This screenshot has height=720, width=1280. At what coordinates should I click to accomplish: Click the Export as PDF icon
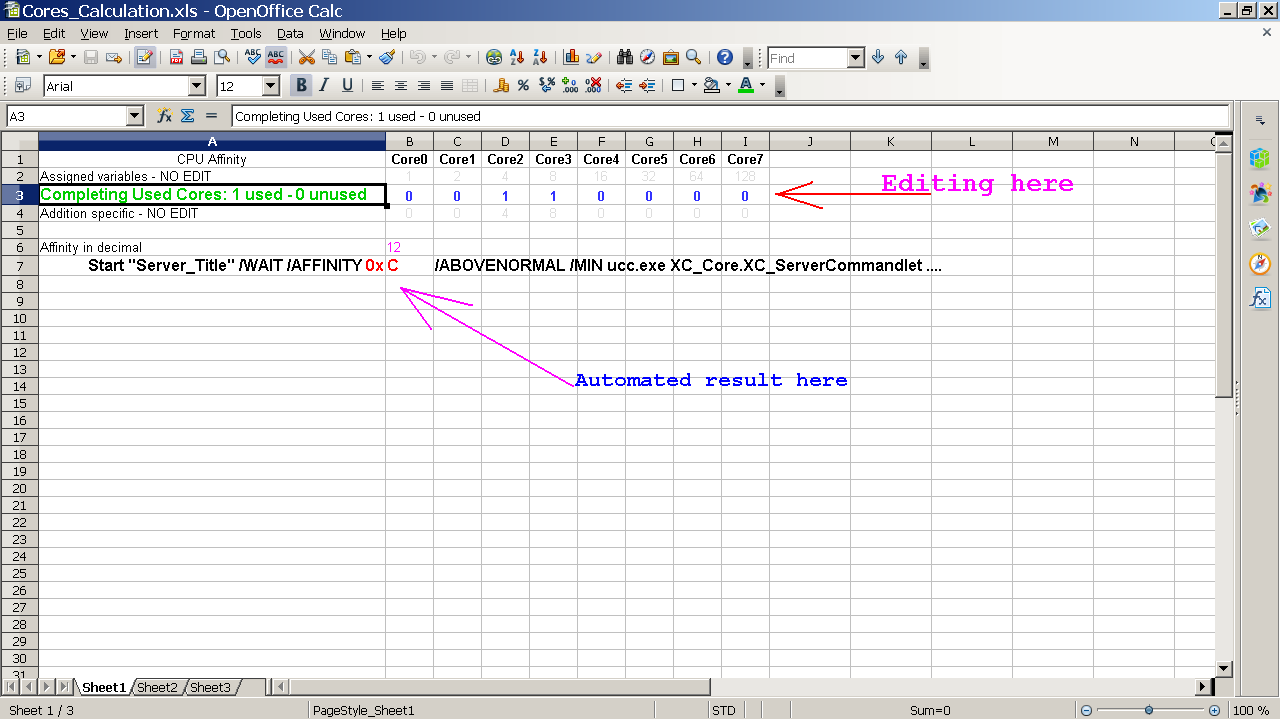point(177,58)
